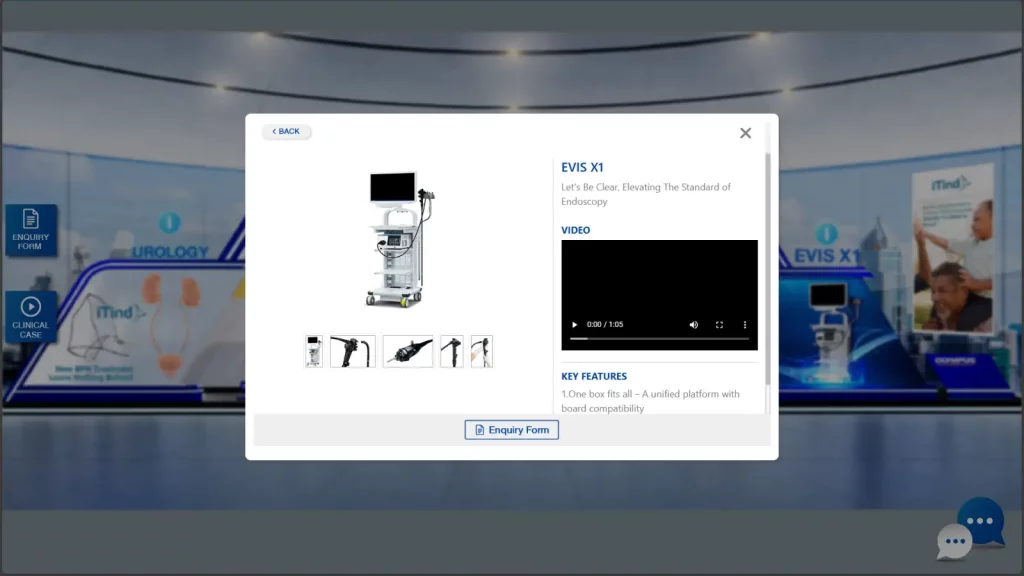Click the info icon above the EVIS X1 booth
The height and width of the screenshot is (576, 1024).
[826, 233]
